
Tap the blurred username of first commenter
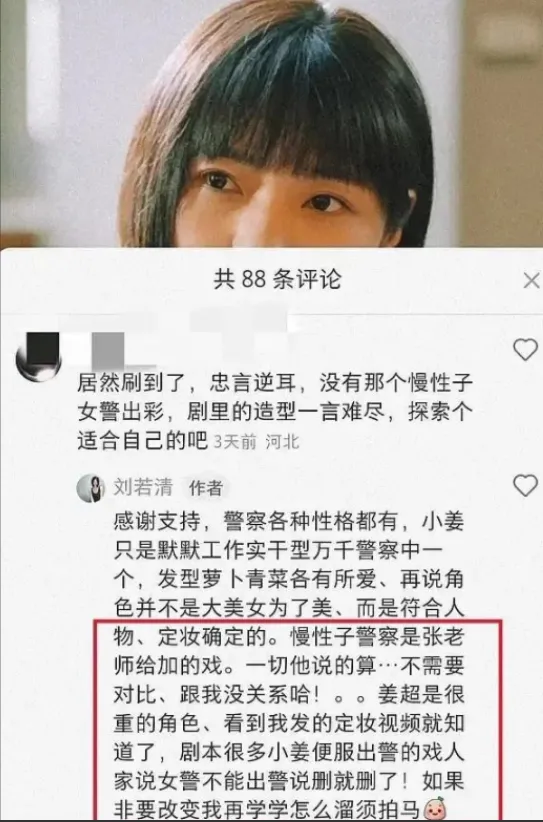click(x=108, y=351)
